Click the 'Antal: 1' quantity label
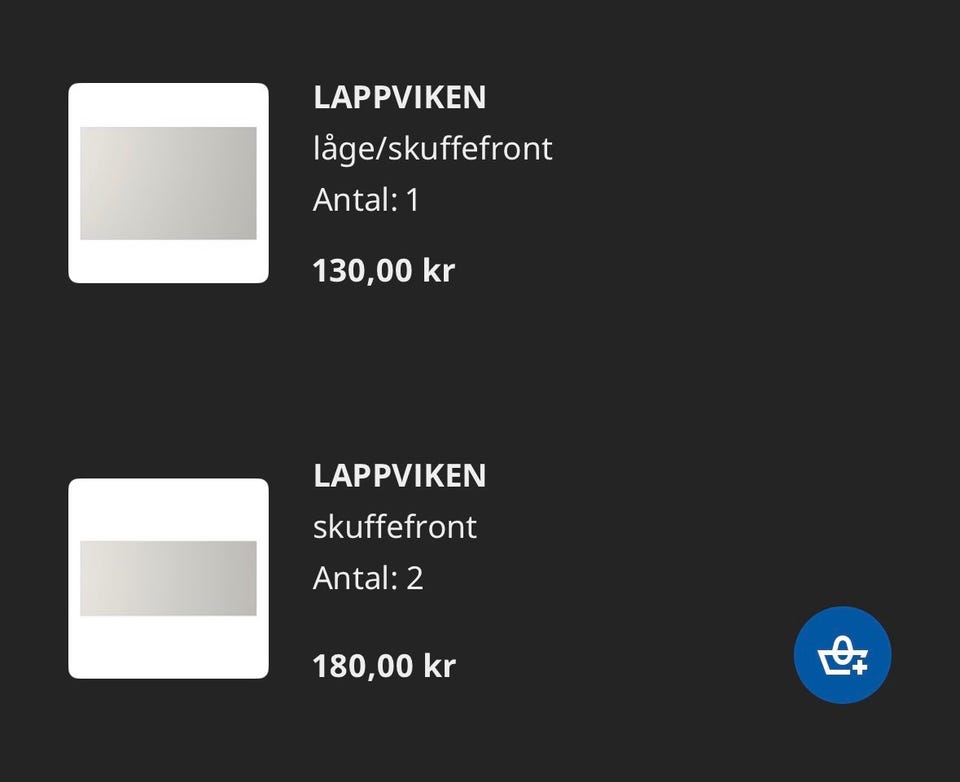The width and height of the screenshot is (960, 782). 366,200
